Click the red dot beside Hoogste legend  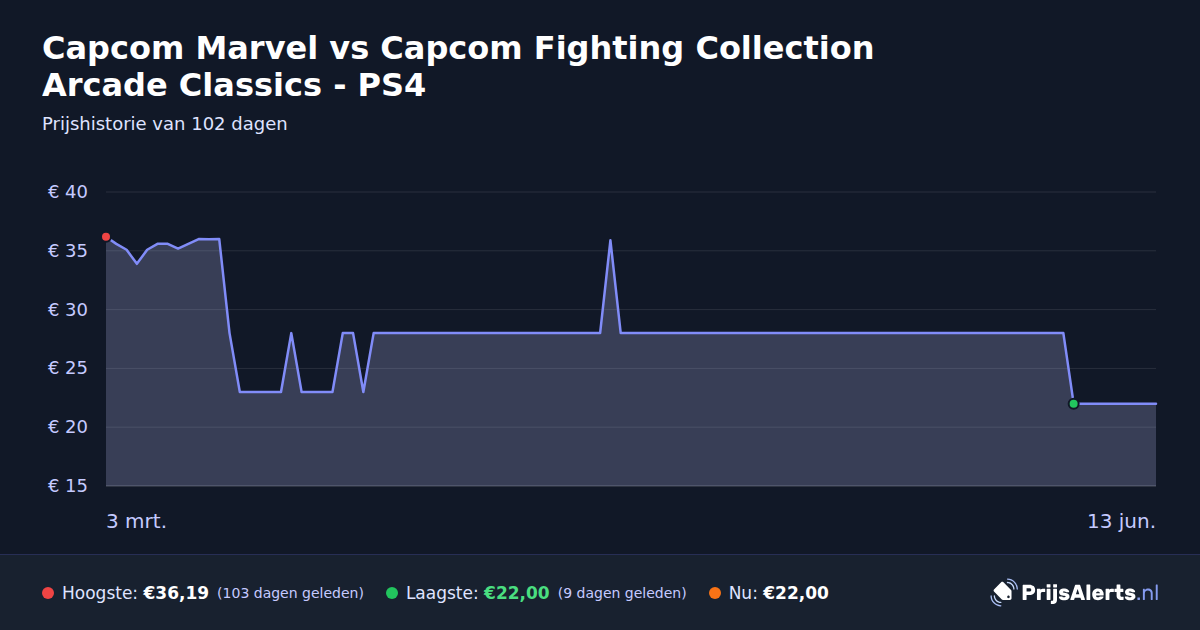48,593
